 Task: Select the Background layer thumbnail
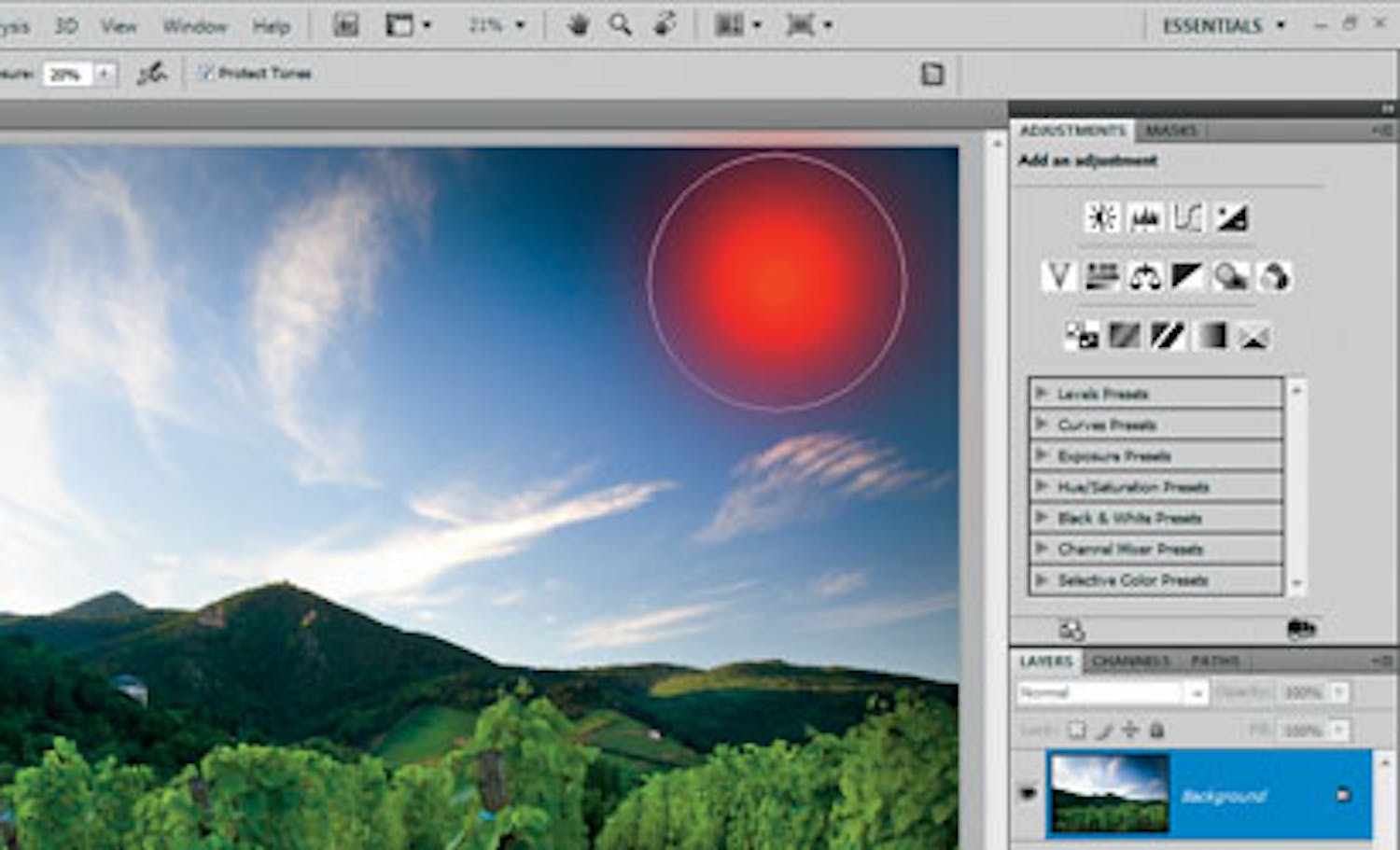[1109, 793]
